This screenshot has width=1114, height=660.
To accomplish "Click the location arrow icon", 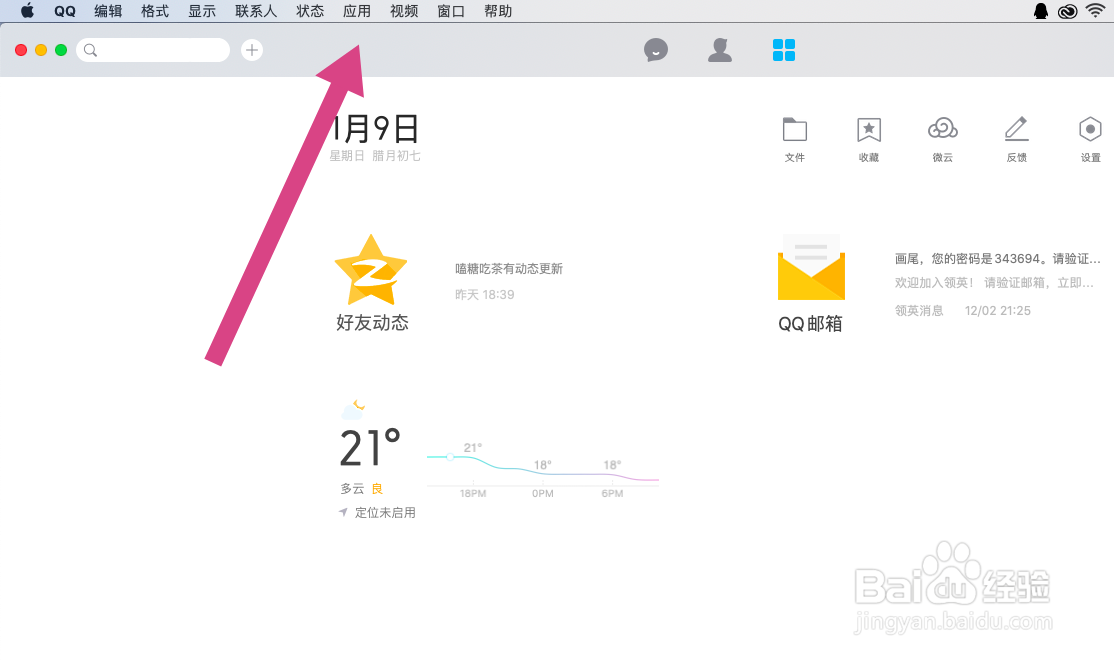I will [x=343, y=512].
